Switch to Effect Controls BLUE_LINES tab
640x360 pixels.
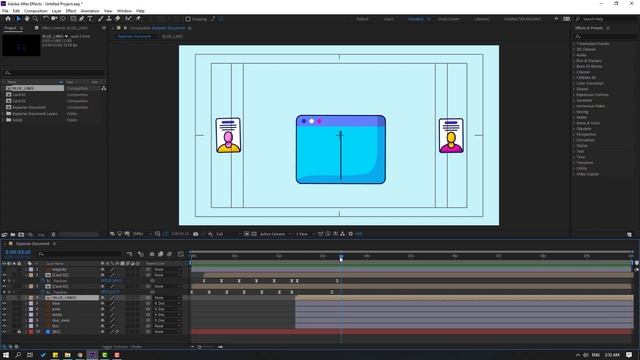65,28
